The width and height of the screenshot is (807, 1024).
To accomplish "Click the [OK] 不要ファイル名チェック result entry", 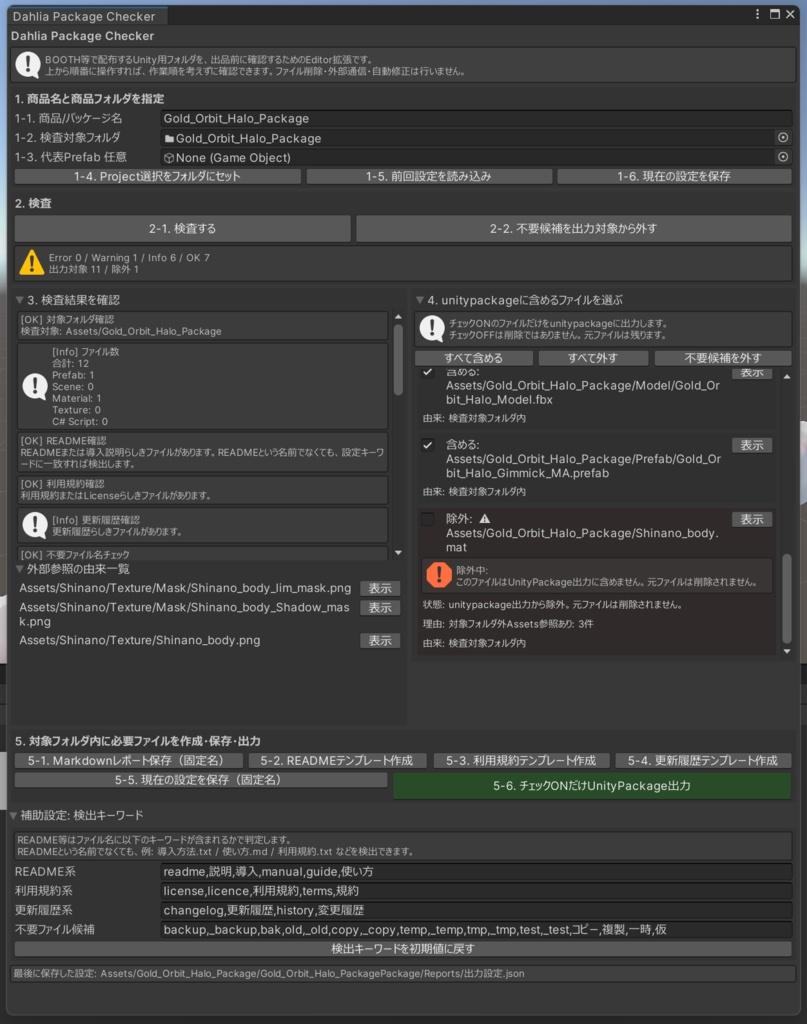I will click(x=202, y=554).
